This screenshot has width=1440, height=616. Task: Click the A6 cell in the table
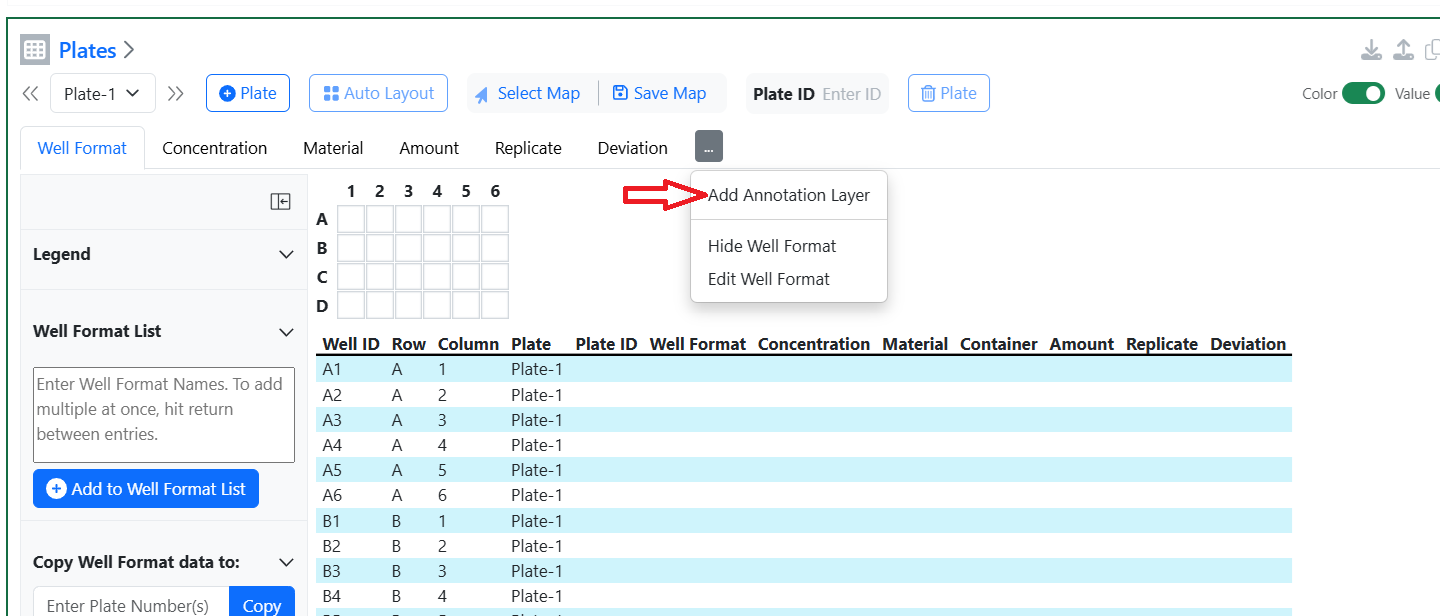[332, 495]
